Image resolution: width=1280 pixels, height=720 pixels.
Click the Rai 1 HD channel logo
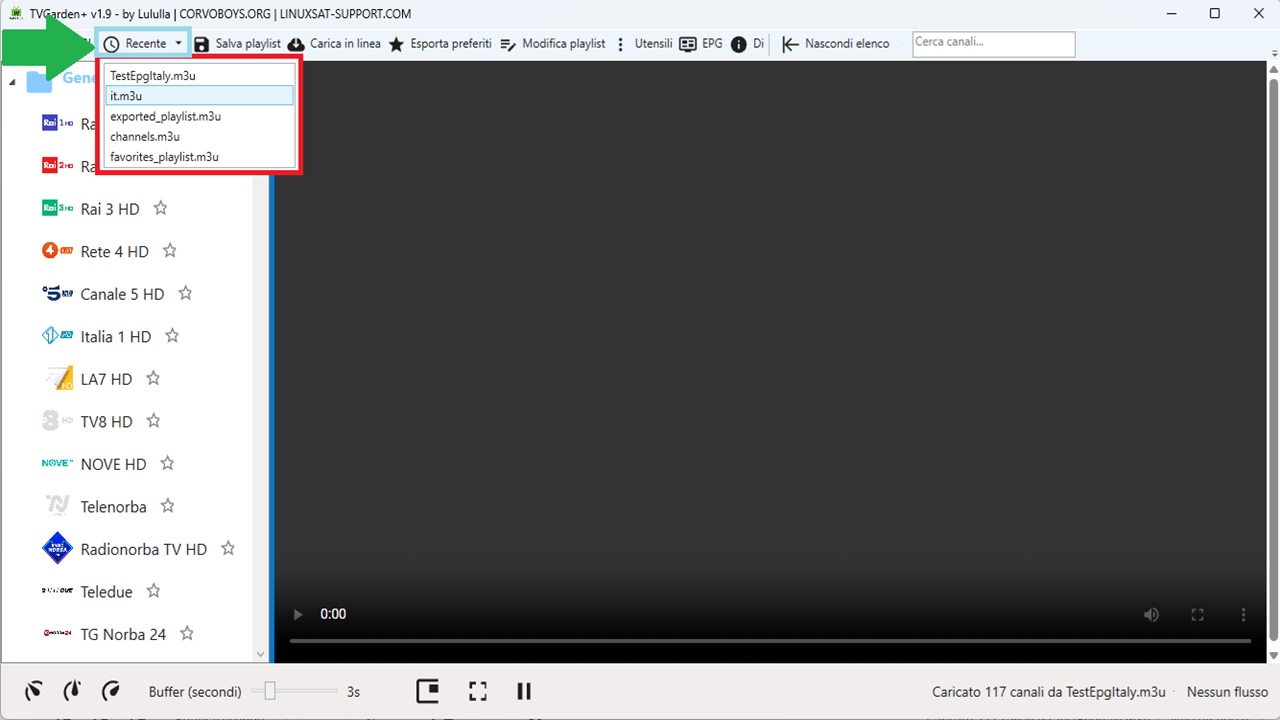point(57,123)
